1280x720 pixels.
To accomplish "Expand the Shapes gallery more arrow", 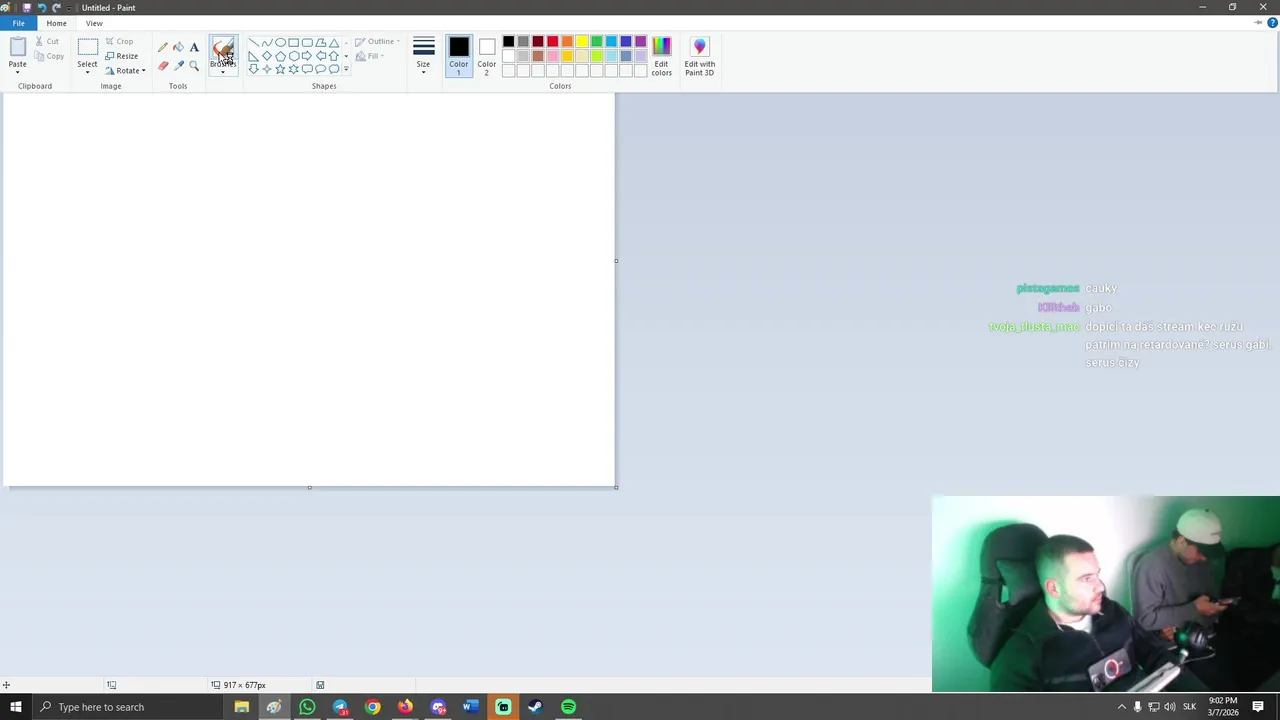I will tap(346, 69).
